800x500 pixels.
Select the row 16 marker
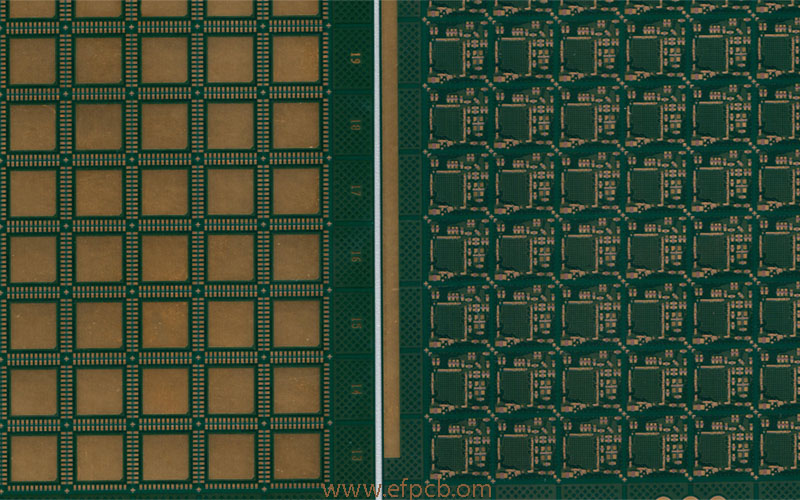[x=355, y=258]
